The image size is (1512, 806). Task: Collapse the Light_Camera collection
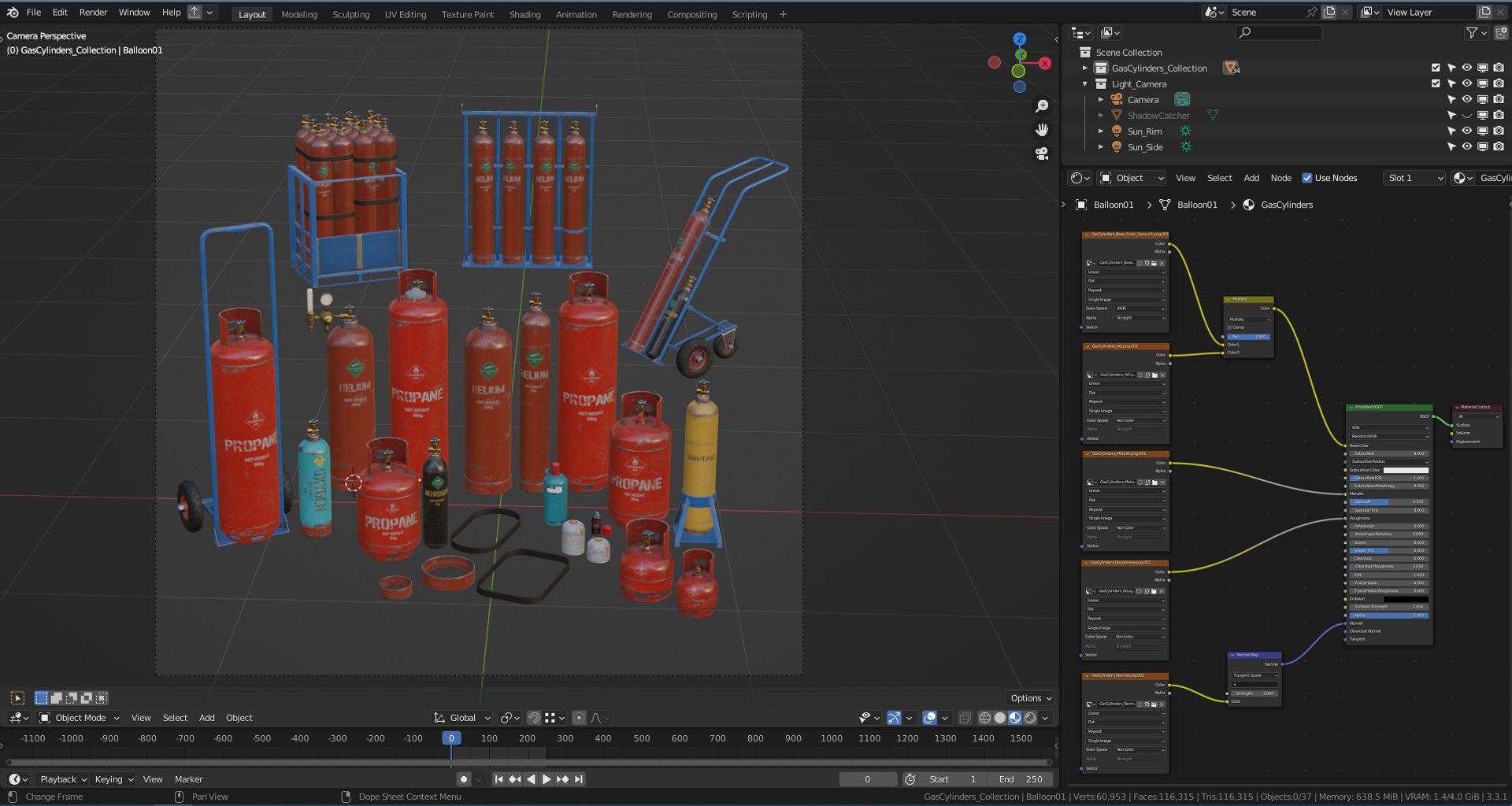pos(1085,84)
